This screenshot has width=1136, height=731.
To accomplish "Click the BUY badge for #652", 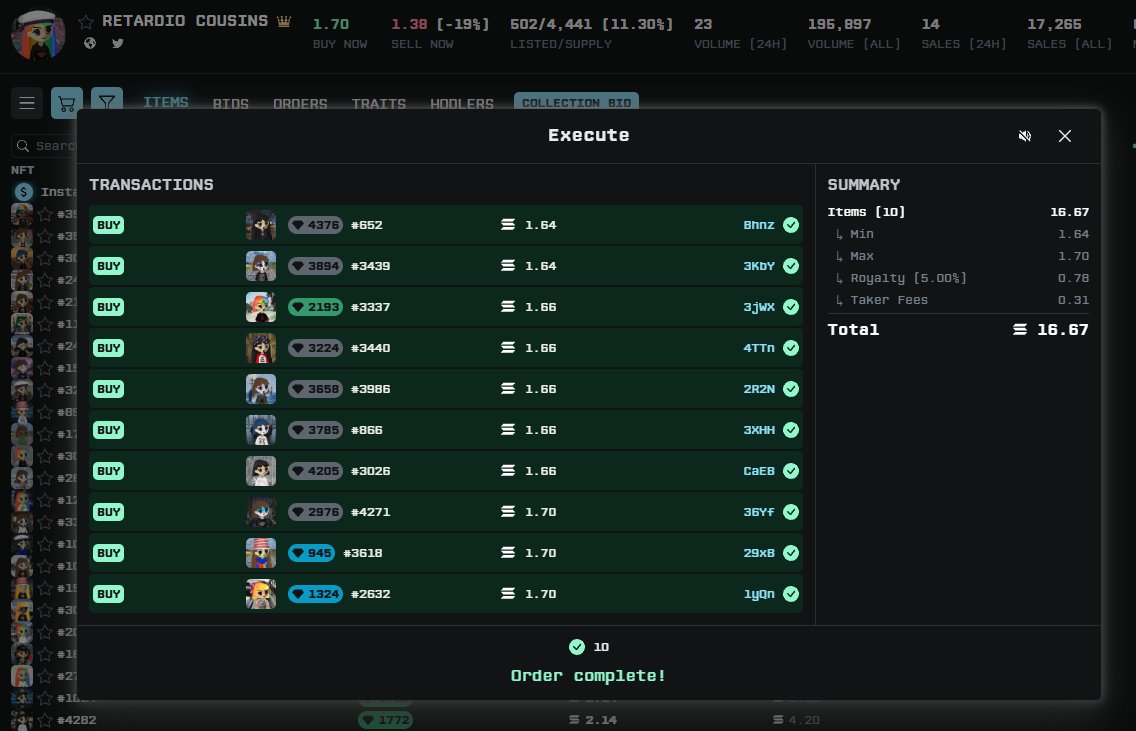I will [109, 225].
